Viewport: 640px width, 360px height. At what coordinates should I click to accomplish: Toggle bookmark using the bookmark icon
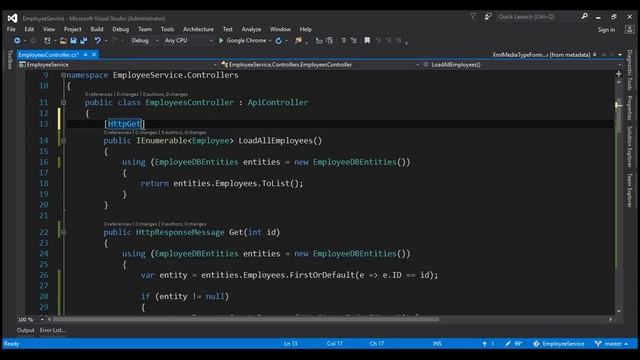pos(367,40)
